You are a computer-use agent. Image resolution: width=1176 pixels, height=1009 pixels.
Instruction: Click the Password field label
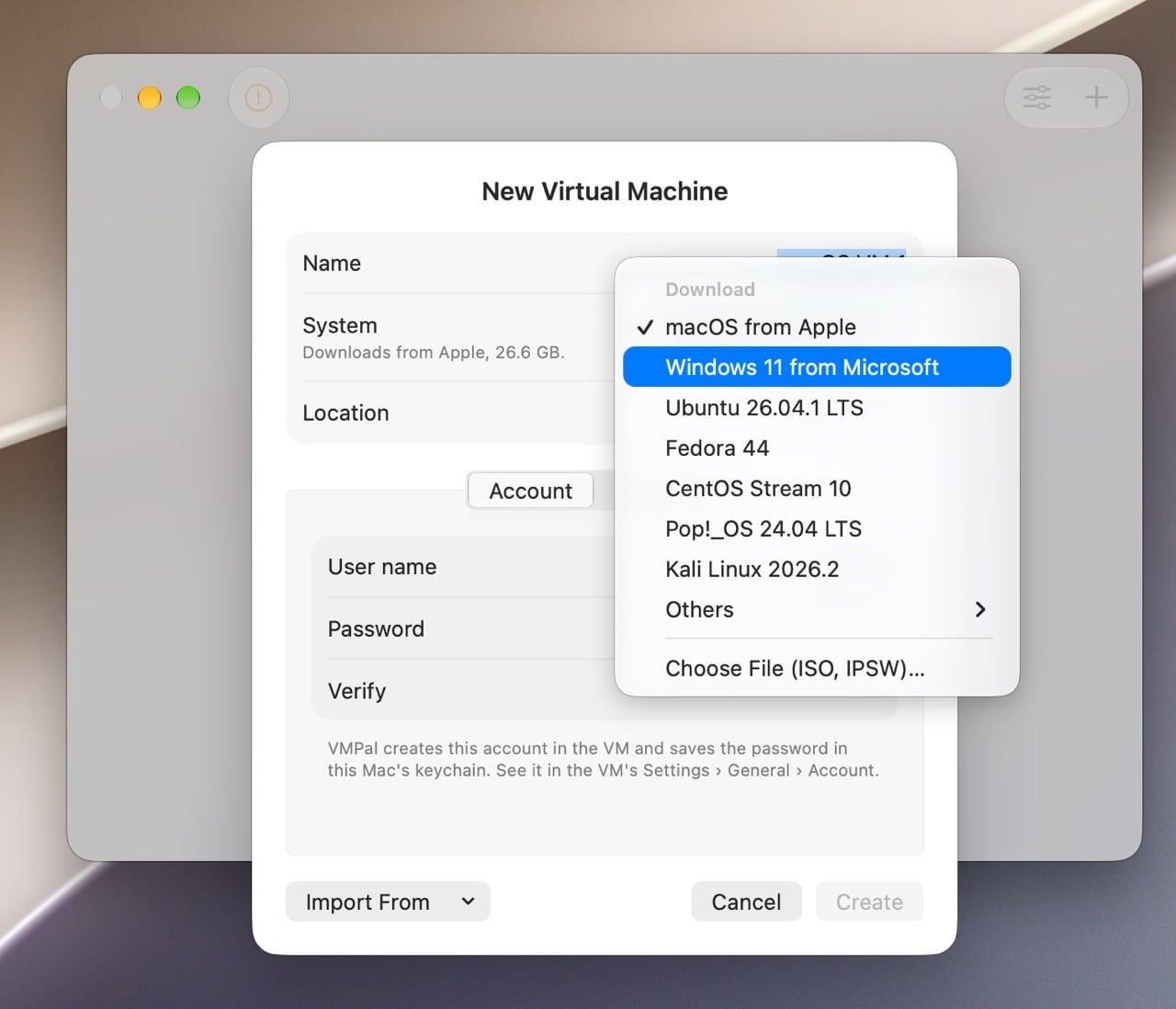376,629
